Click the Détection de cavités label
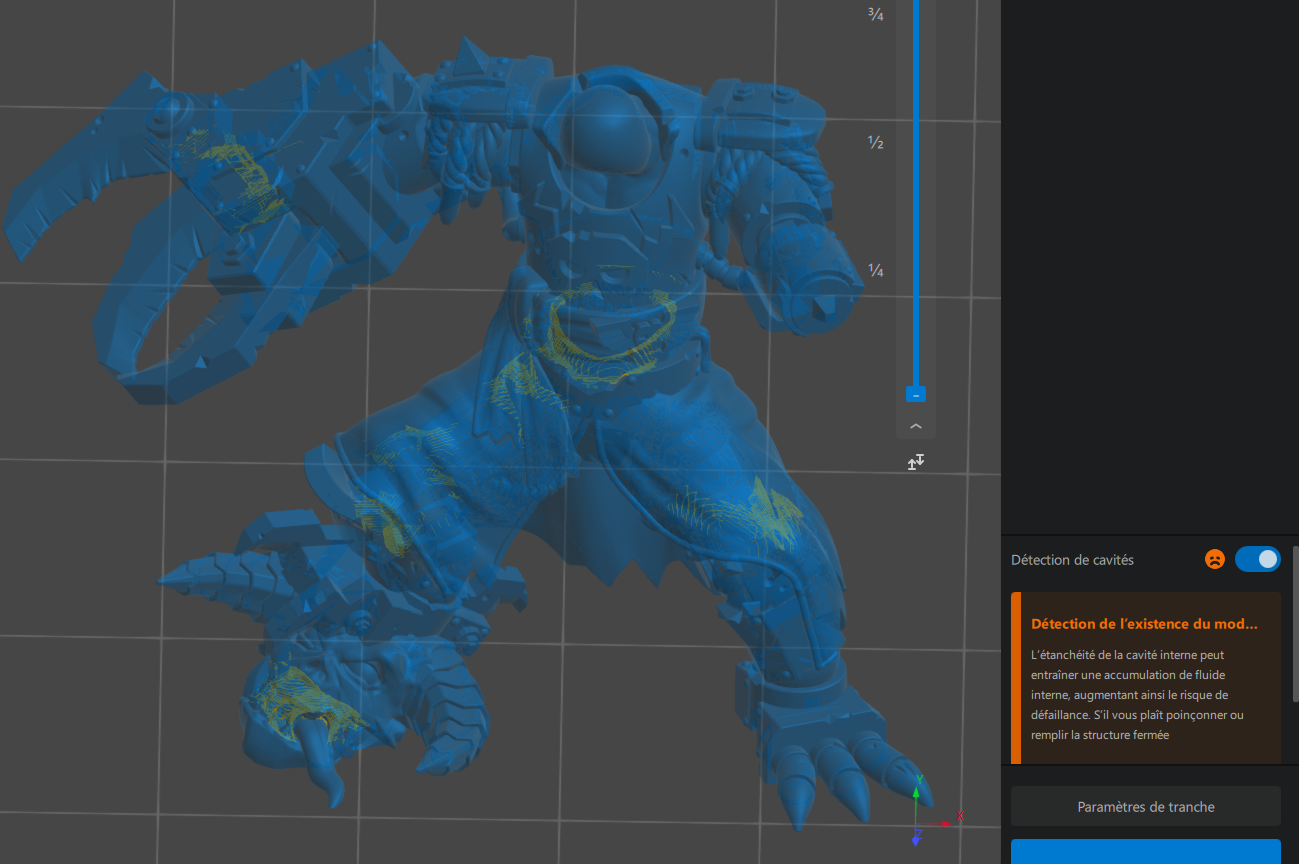The image size is (1299, 864). [x=1072, y=560]
